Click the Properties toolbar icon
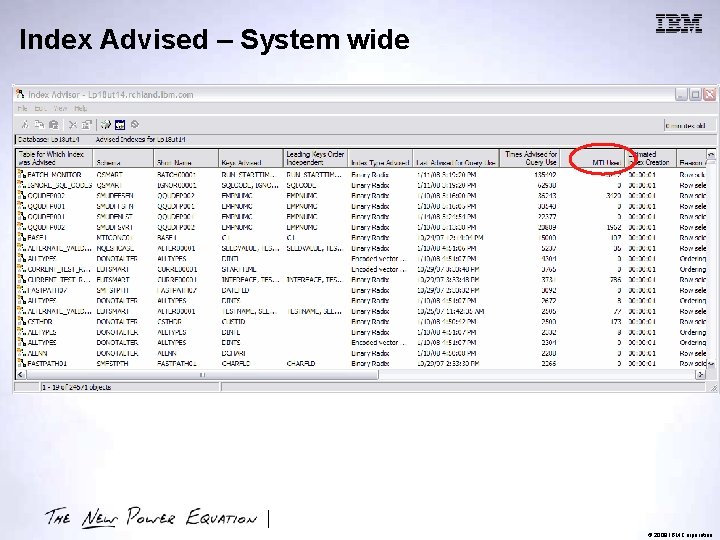 point(86,124)
